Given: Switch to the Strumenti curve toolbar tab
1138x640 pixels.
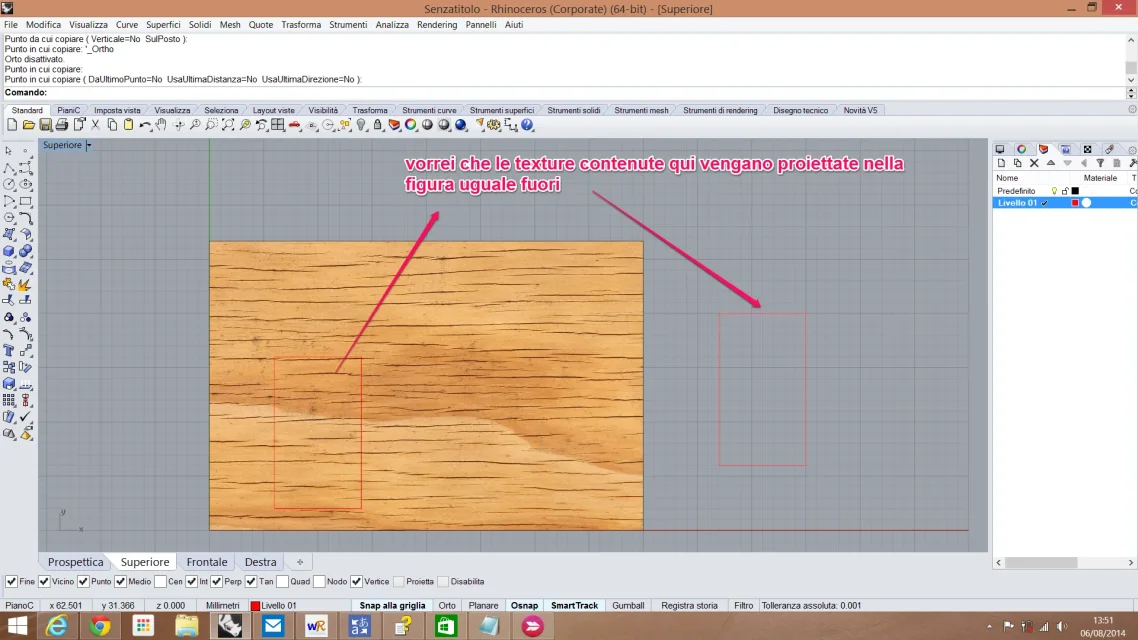Looking at the screenshot, I should point(429,110).
